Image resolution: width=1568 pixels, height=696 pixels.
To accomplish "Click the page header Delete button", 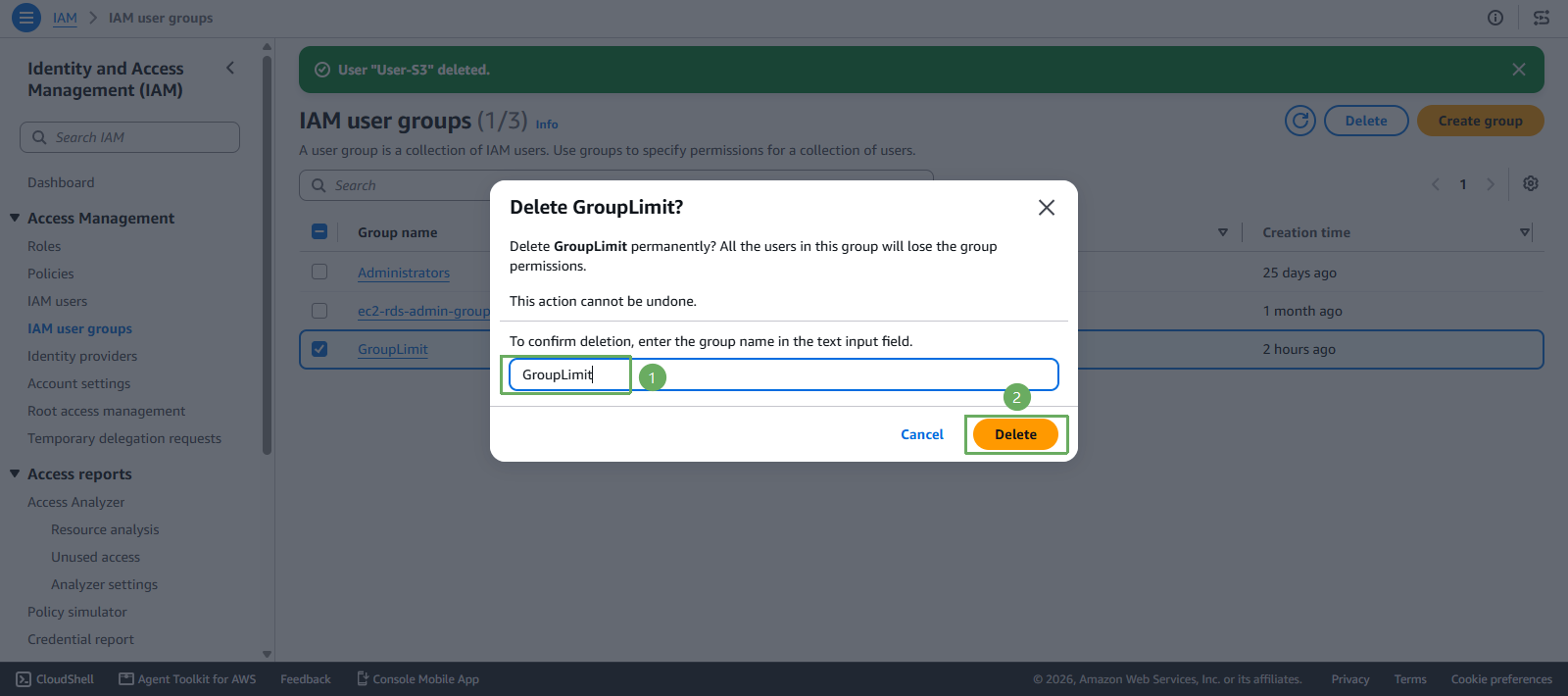I will coord(1366,121).
